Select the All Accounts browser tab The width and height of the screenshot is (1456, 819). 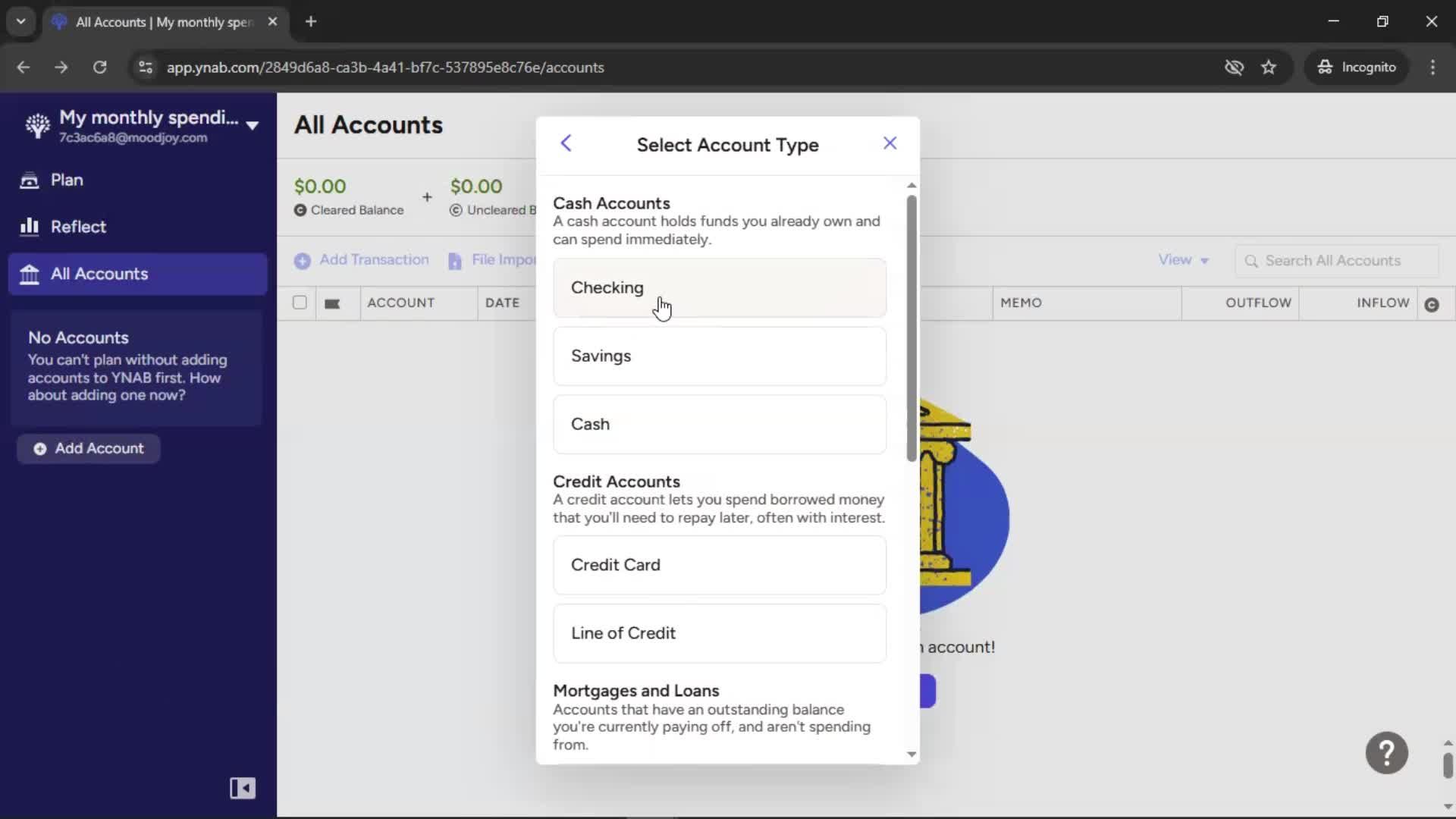click(165, 22)
